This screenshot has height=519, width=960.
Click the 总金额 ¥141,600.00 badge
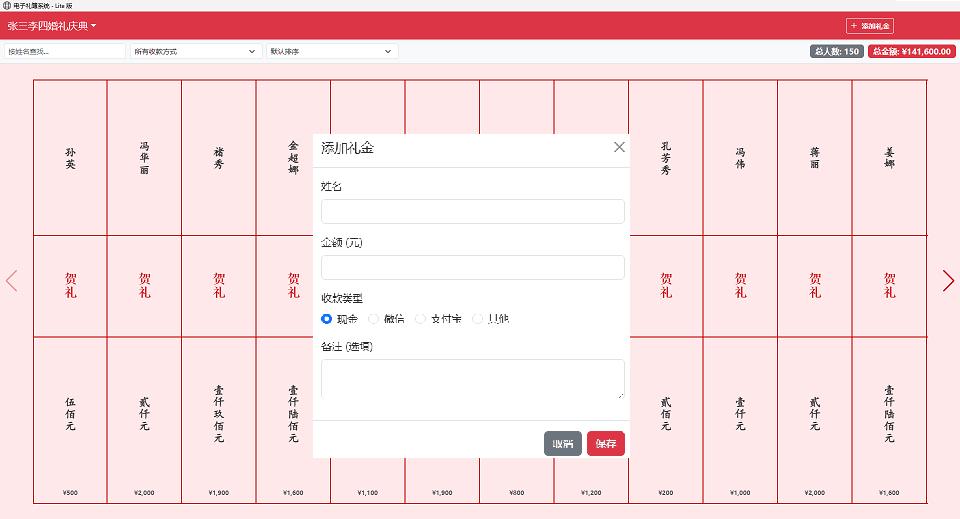[x=911, y=51]
